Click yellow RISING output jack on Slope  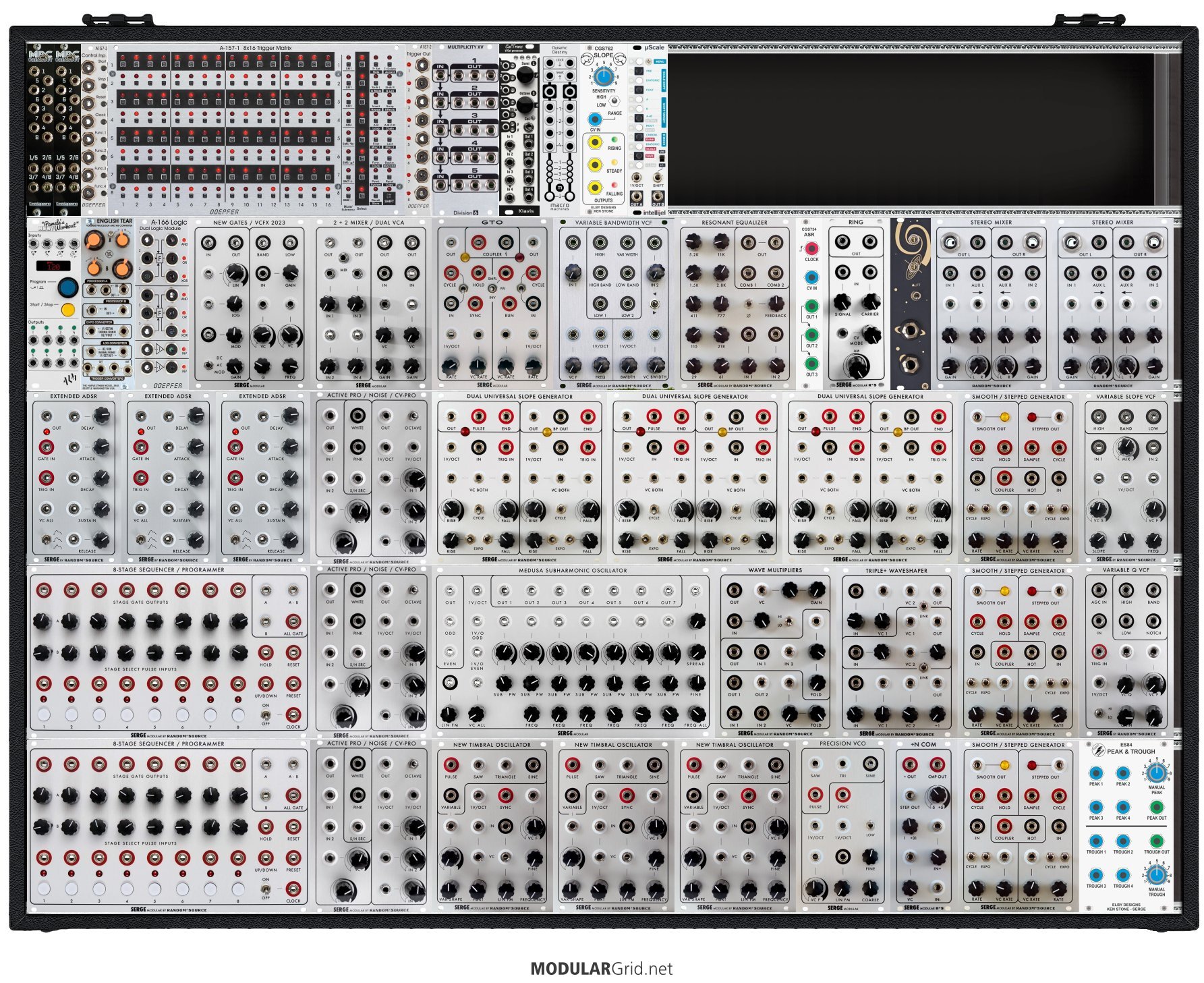[x=595, y=142]
